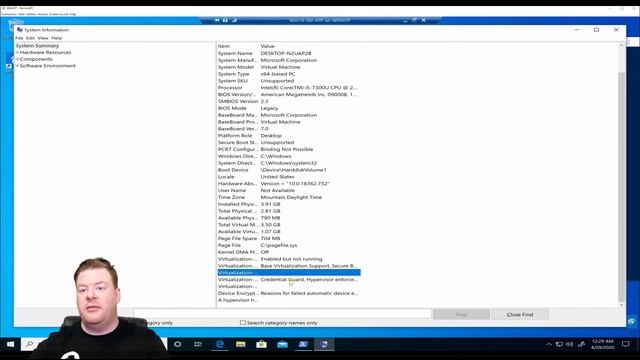The image size is (640, 360).
Task: Select the Boot Device row
Action: point(289,170)
